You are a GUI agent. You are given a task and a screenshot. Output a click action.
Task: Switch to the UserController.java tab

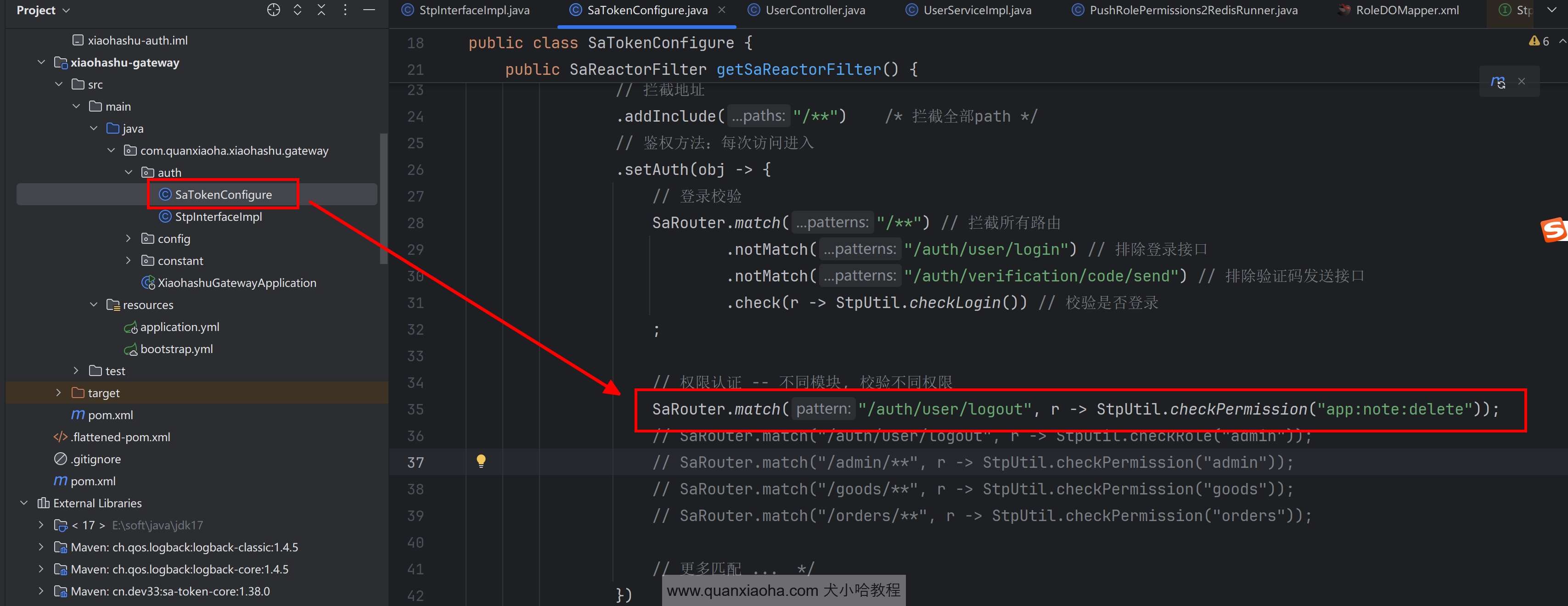tap(815, 11)
